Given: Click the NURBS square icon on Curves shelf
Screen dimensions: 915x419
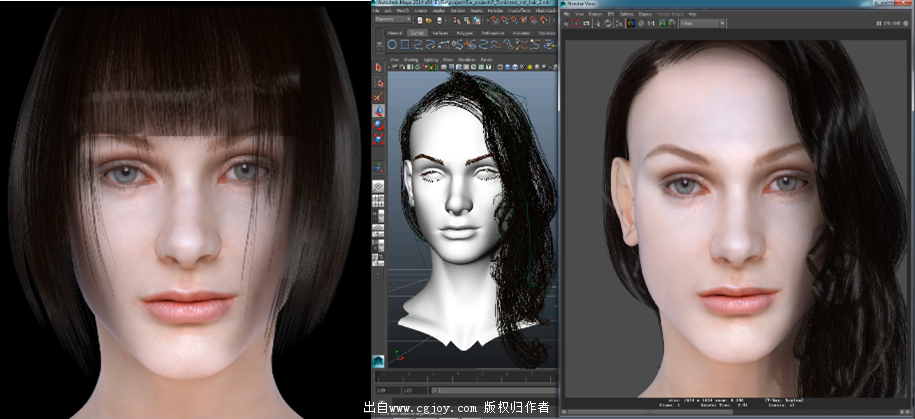Looking at the screenshot, I should (403, 44).
